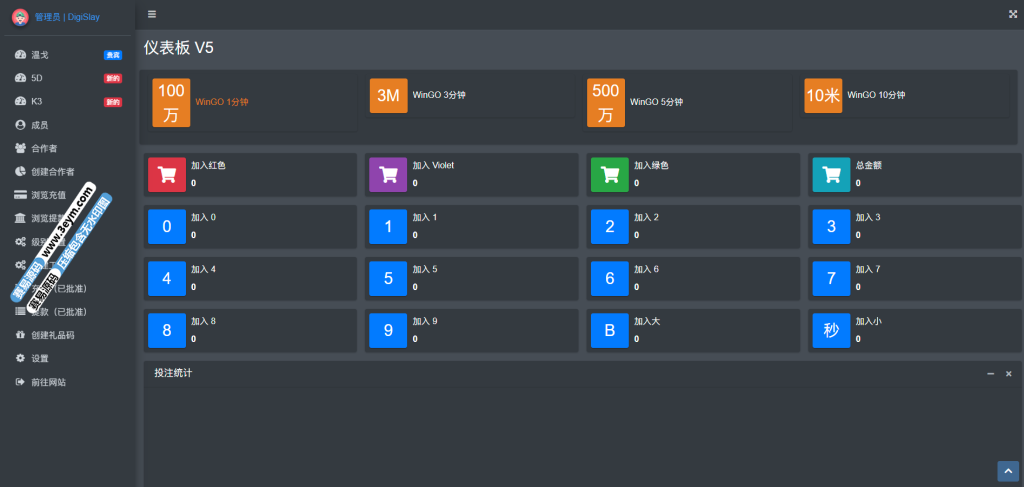Open 温戈 in the sidebar

(40, 54)
